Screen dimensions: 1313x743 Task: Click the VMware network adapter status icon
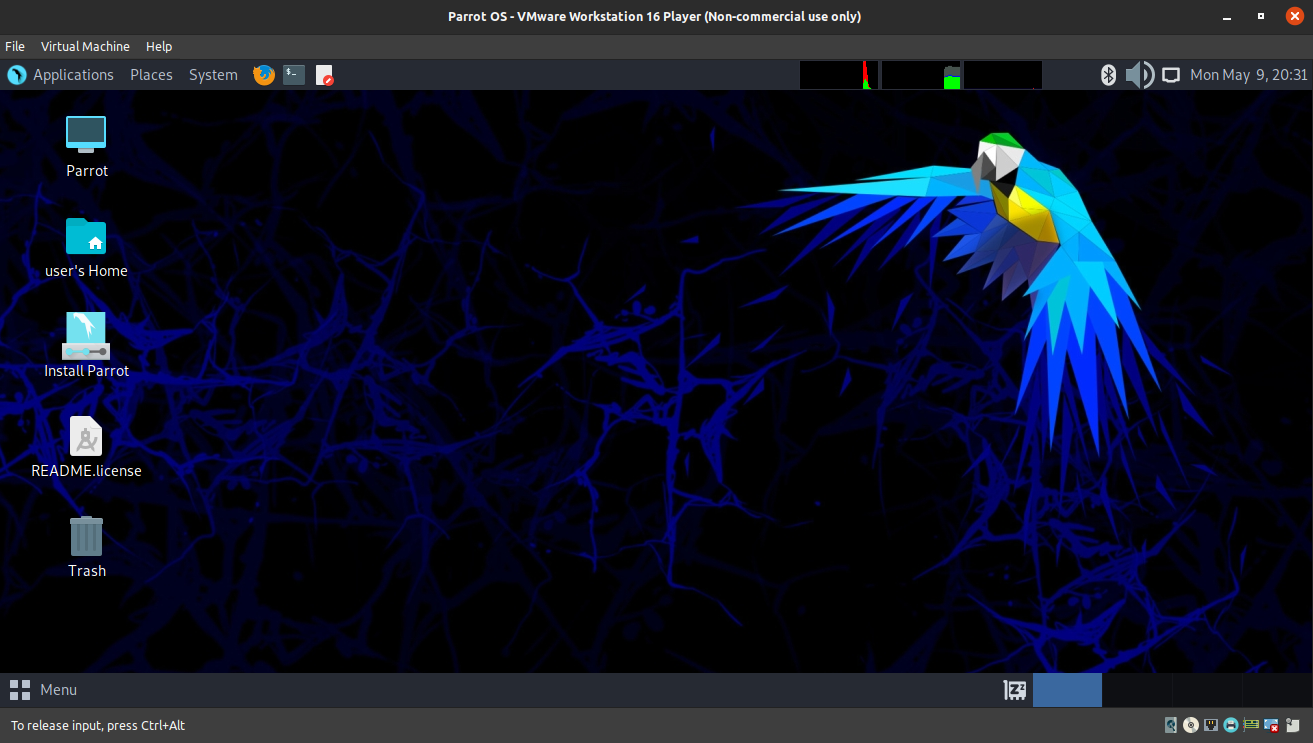tap(1211, 725)
